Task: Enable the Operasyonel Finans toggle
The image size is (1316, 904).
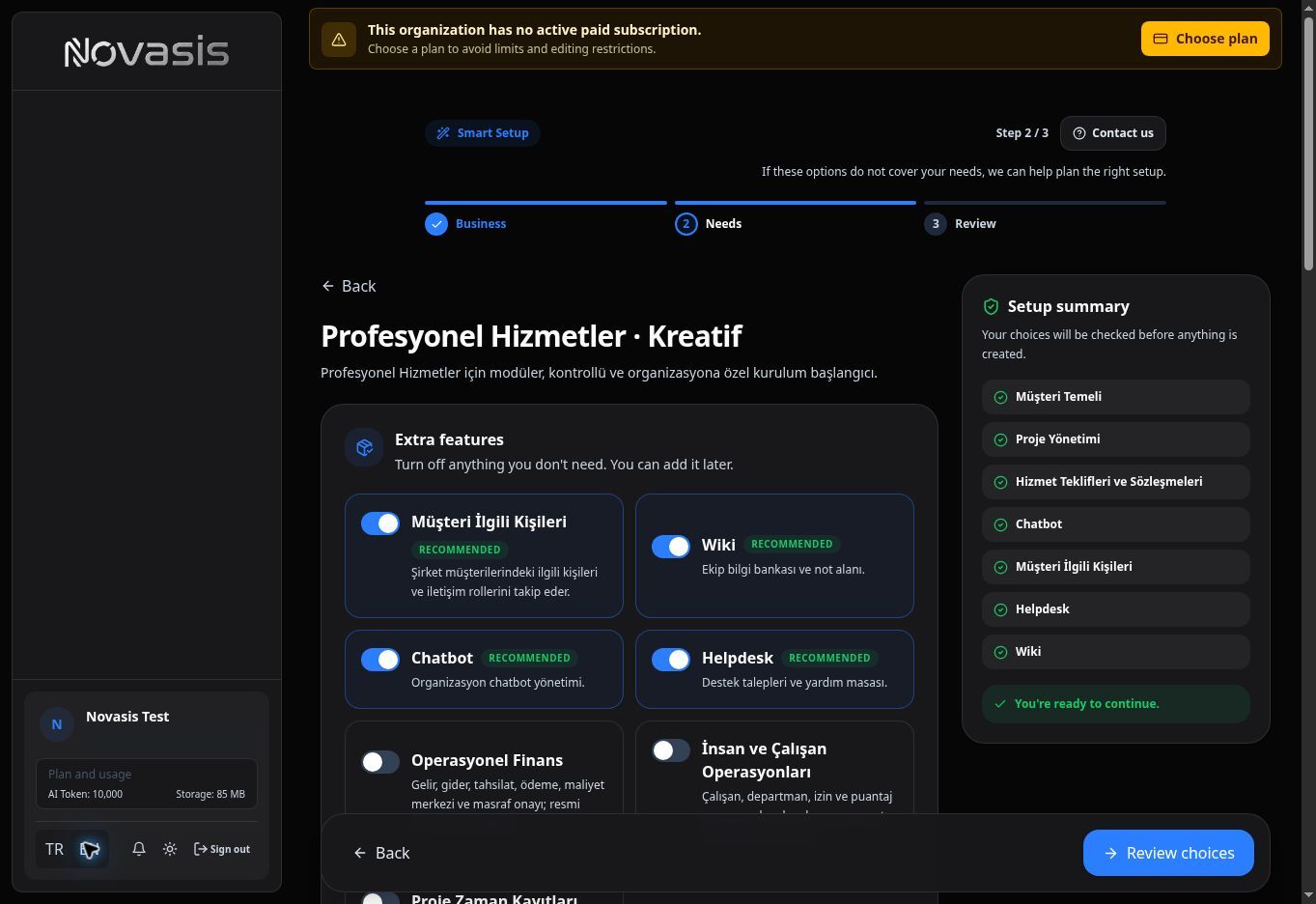Action: [380, 762]
